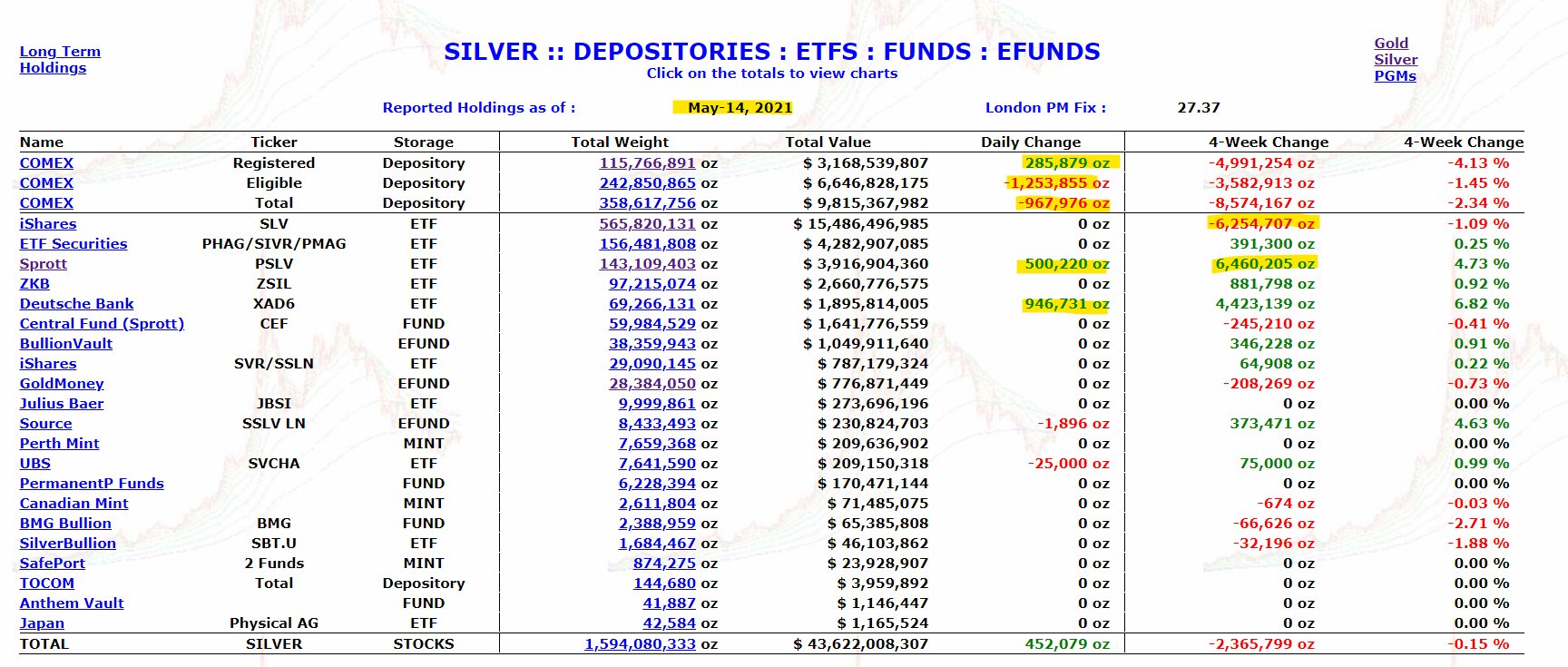The image size is (1568, 667).
Task: Open the grand total 1,594,080,333 link
Action: [640, 643]
